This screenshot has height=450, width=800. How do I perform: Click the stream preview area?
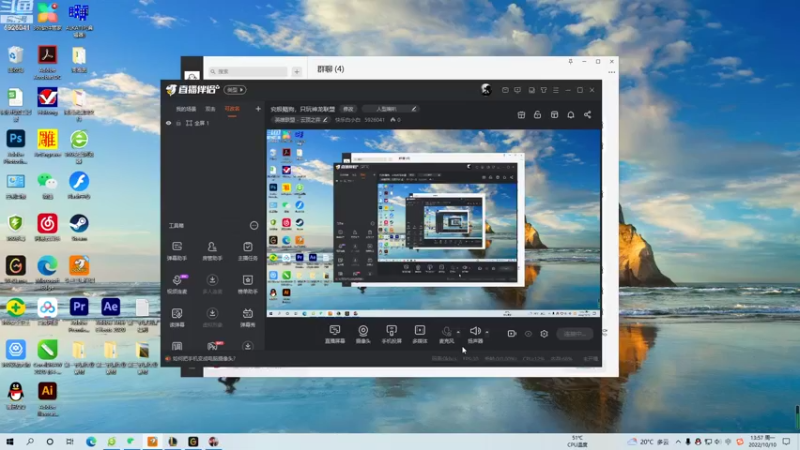[x=434, y=223]
